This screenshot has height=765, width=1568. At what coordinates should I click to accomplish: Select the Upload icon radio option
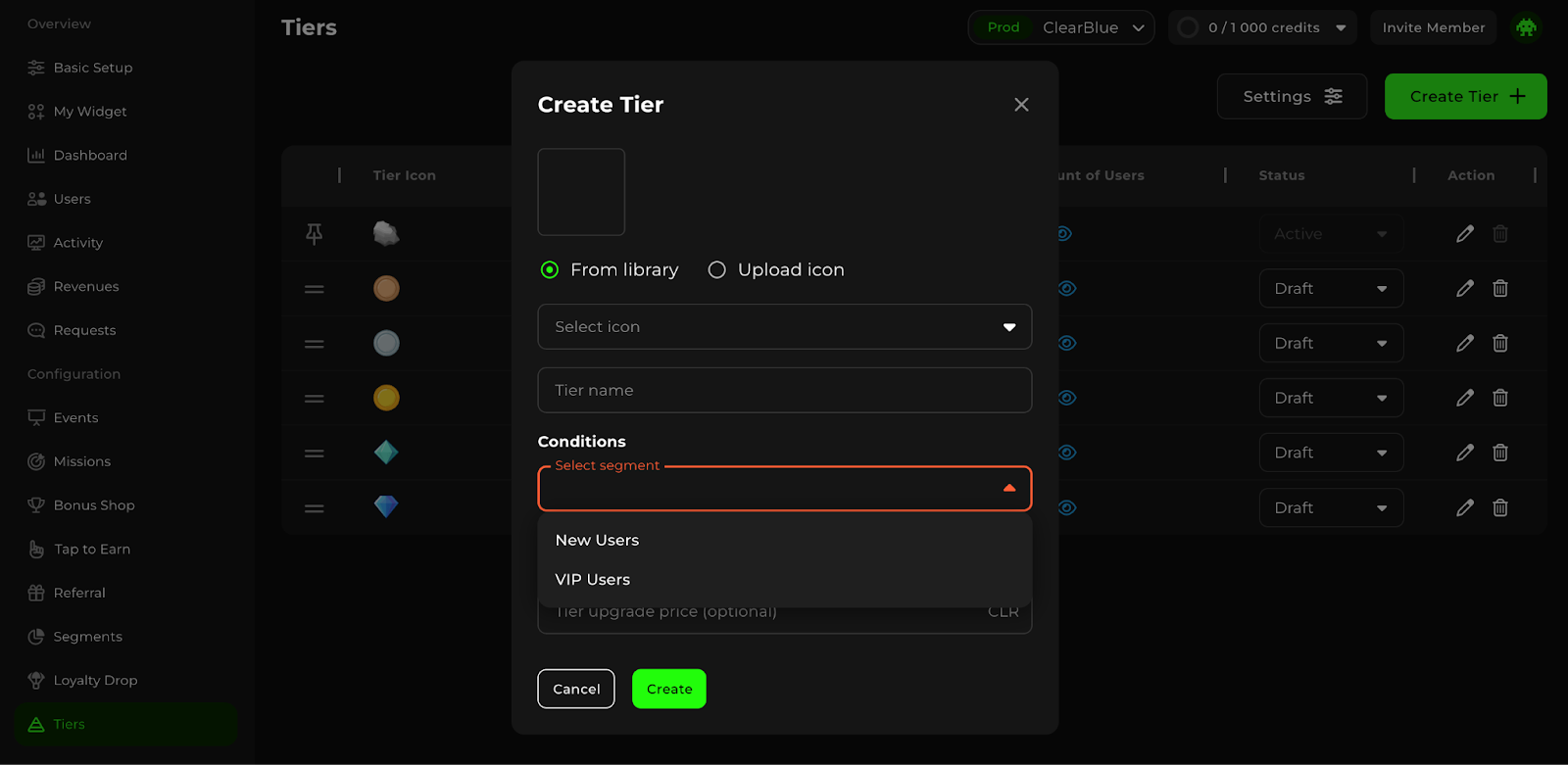[717, 269]
